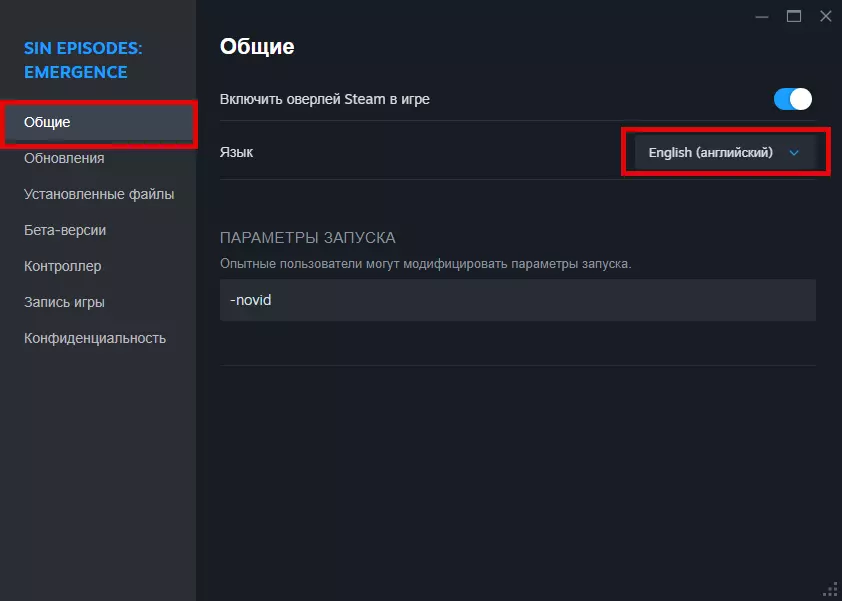Close the game properties window
Image resolution: width=842 pixels, height=601 pixels.
[x=825, y=16]
